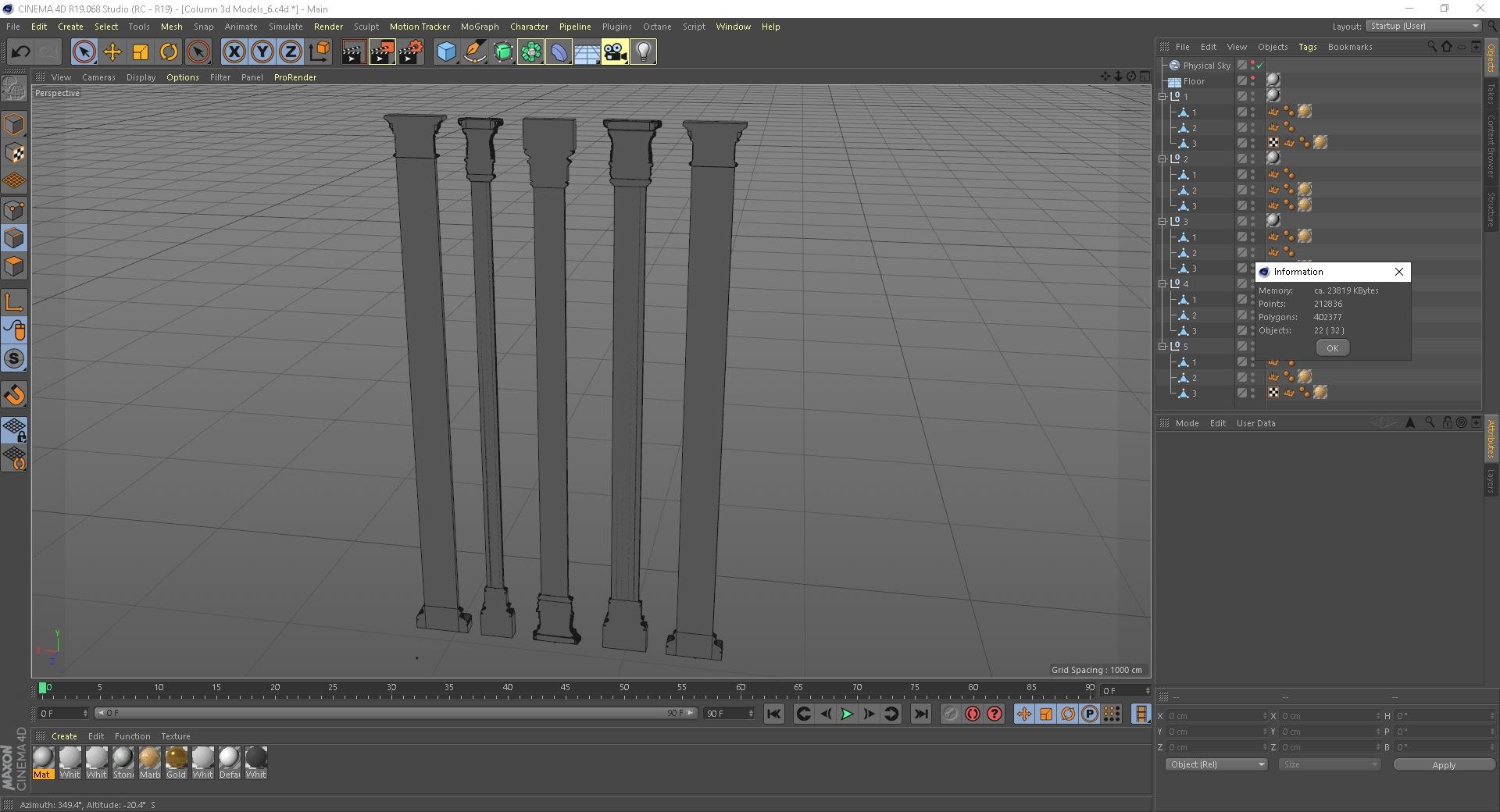Open the Object (Rel) dropdown
The width and height of the screenshot is (1500, 812).
(1216, 764)
